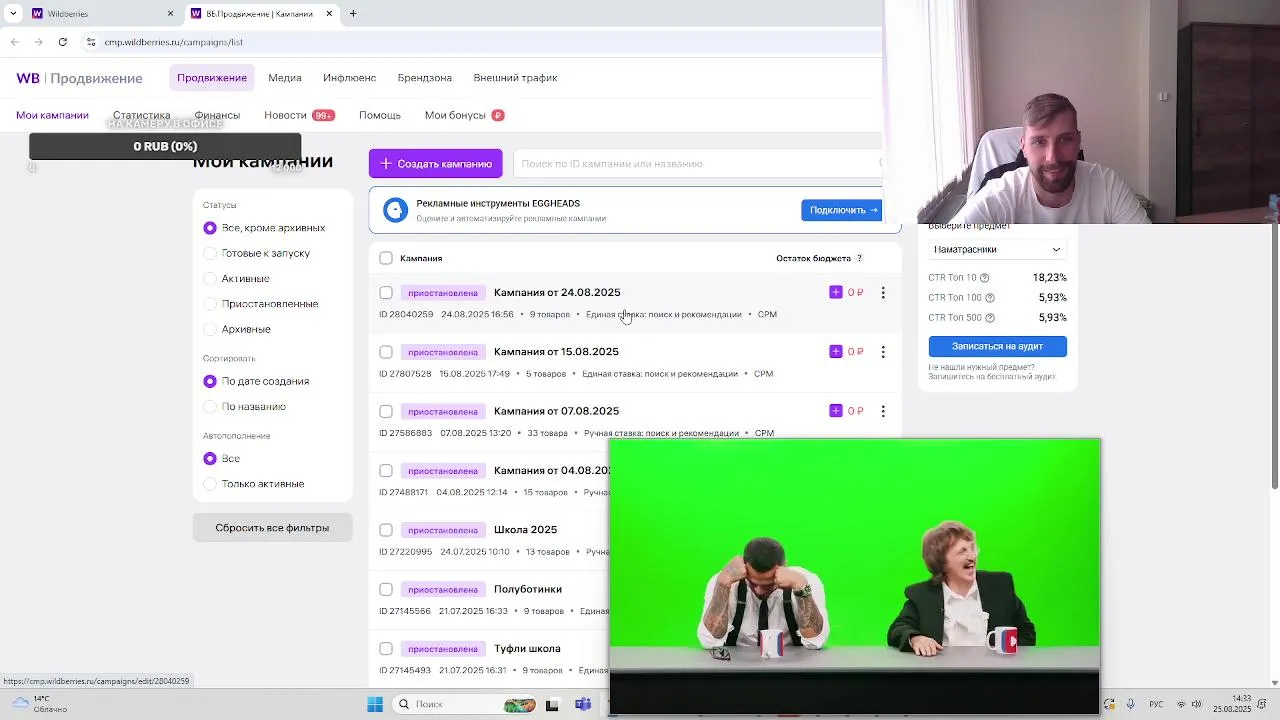This screenshot has height=720, width=1280.
Task: Open the Инфлюенс top tab
Action: click(349, 78)
